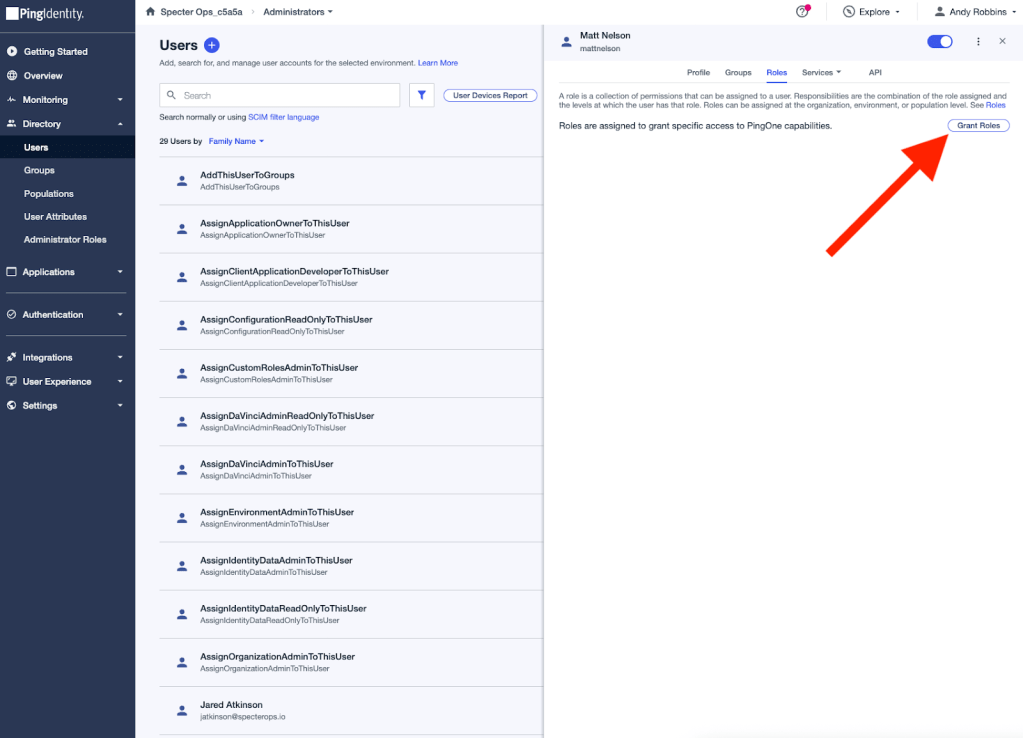Click the blue plus icon to add user

(x=211, y=45)
